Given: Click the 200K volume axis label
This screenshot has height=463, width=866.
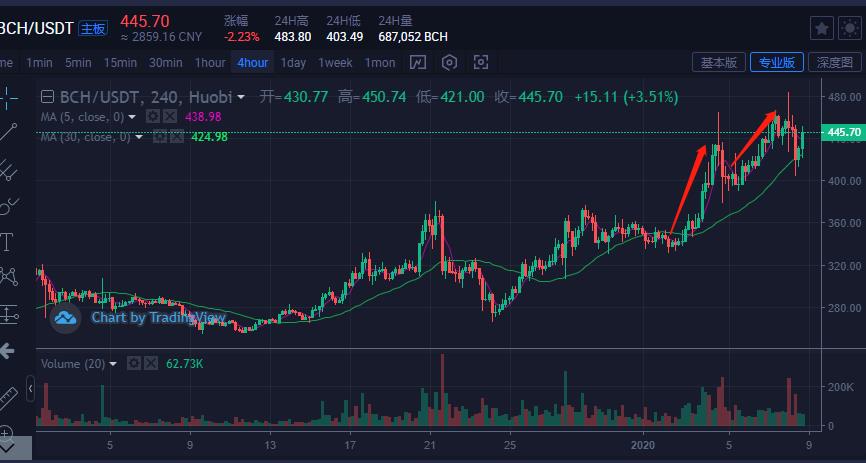Looking at the screenshot, I should [840, 387].
